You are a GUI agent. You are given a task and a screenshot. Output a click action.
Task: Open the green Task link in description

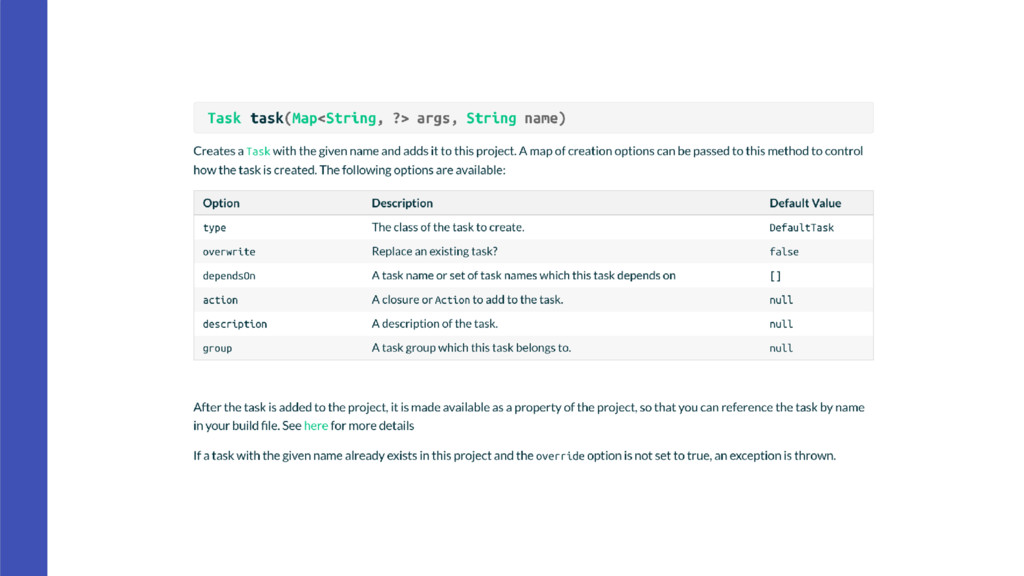[258, 152]
